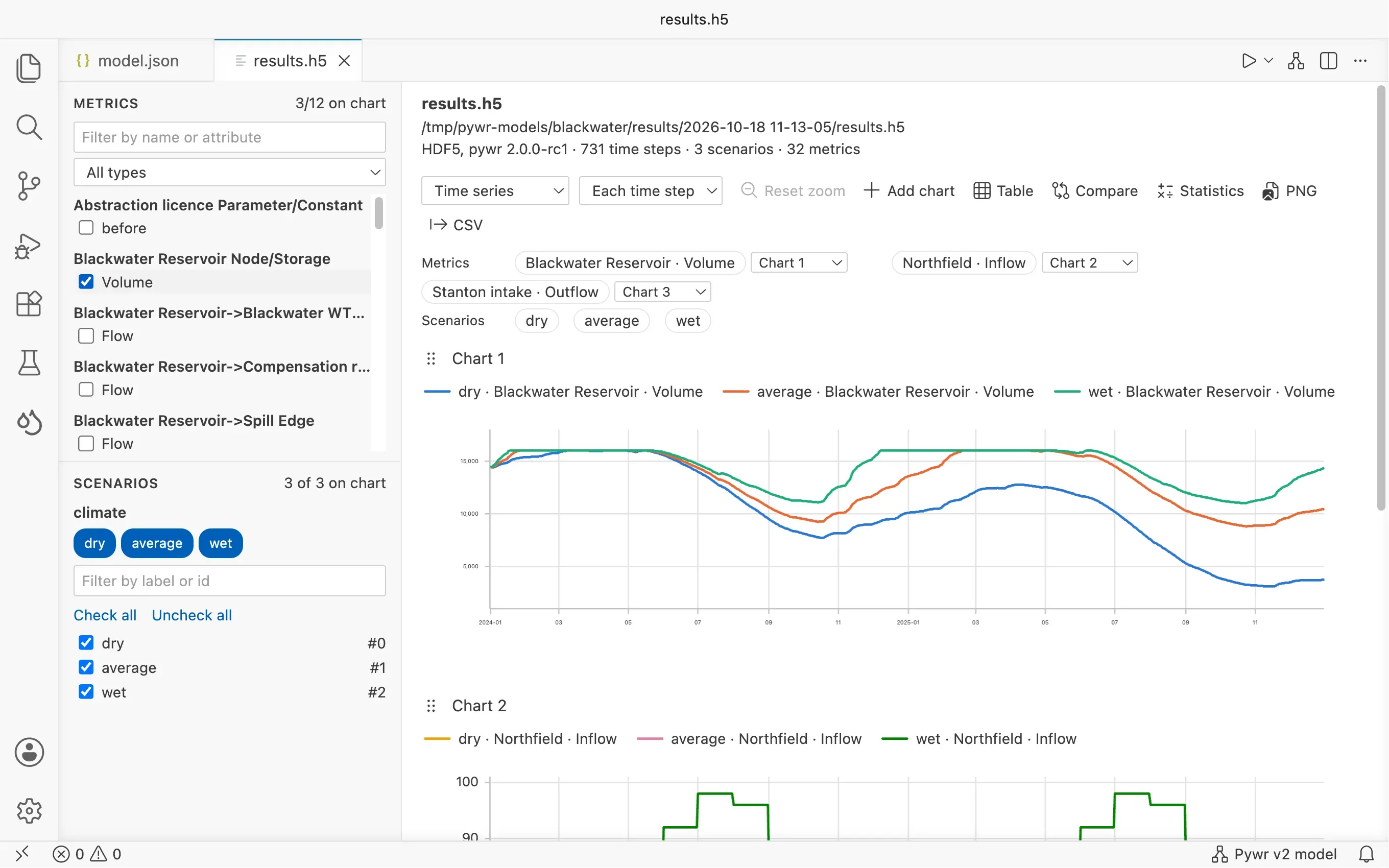The width and height of the screenshot is (1389, 868).
Task: Click Stanton intake · Outflow metric chip
Action: [515, 292]
